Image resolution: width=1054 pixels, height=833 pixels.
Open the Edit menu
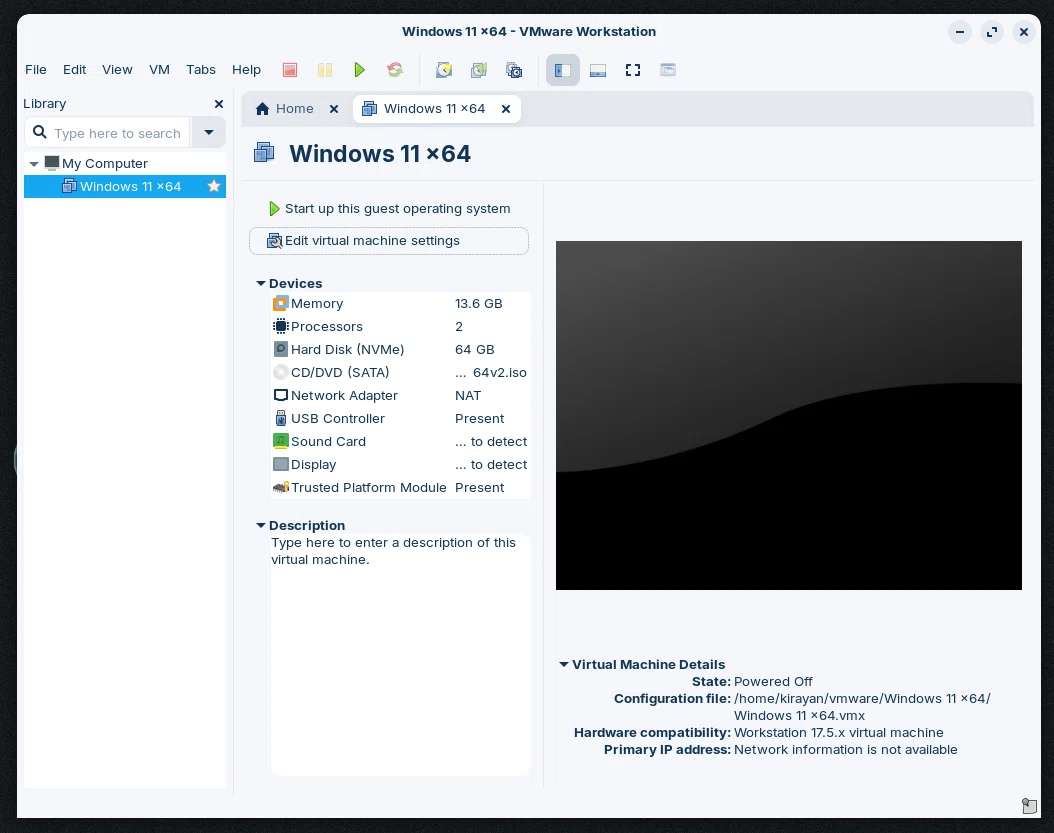pos(75,70)
